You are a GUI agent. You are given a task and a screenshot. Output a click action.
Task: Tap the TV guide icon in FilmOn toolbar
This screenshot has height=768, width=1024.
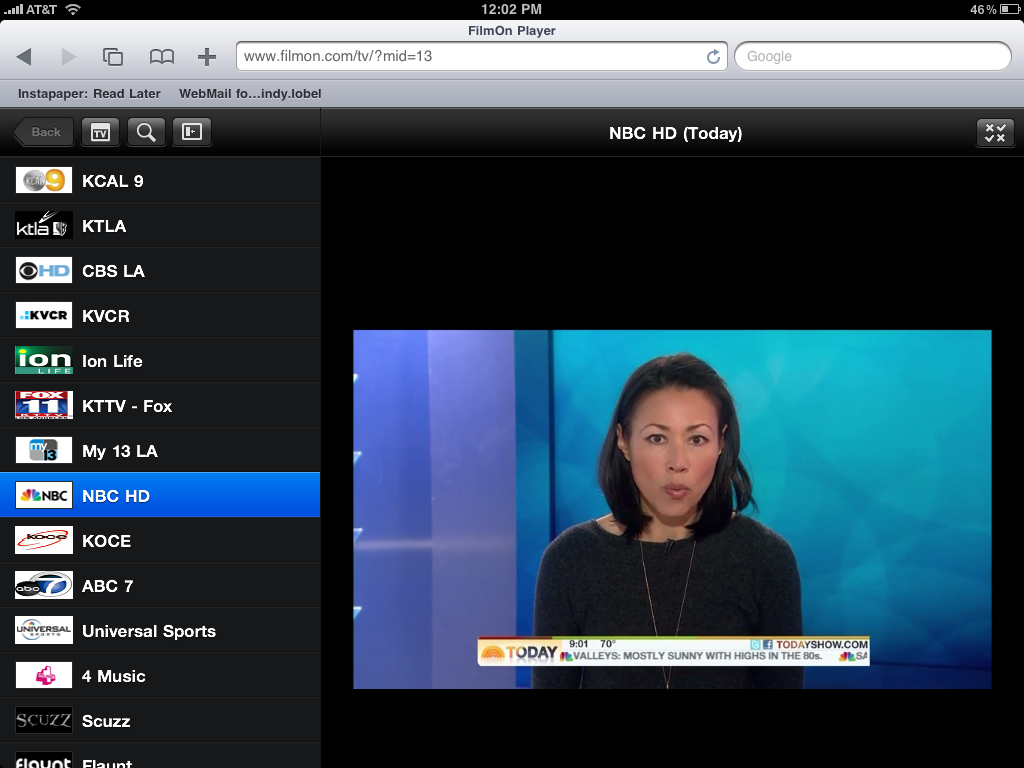tap(100, 132)
